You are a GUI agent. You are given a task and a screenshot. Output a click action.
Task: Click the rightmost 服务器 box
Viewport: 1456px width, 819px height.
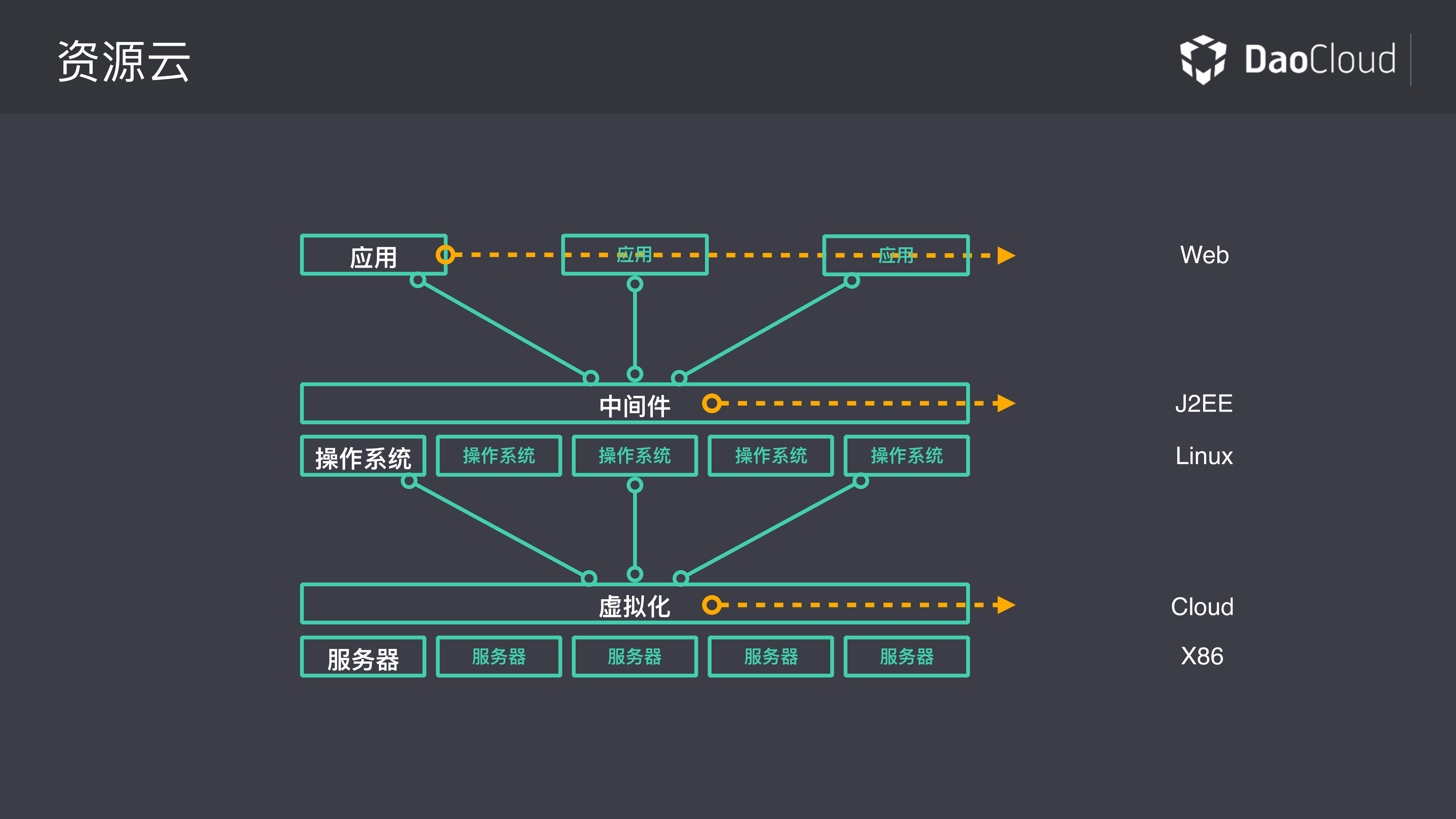(x=905, y=656)
